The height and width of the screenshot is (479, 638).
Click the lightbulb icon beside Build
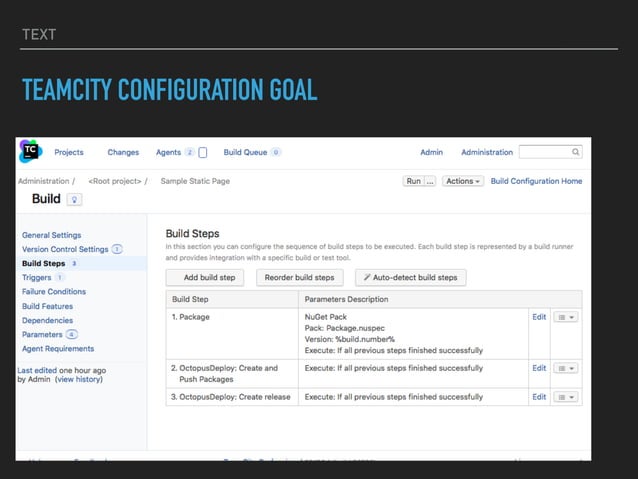(x=74, y=199)
